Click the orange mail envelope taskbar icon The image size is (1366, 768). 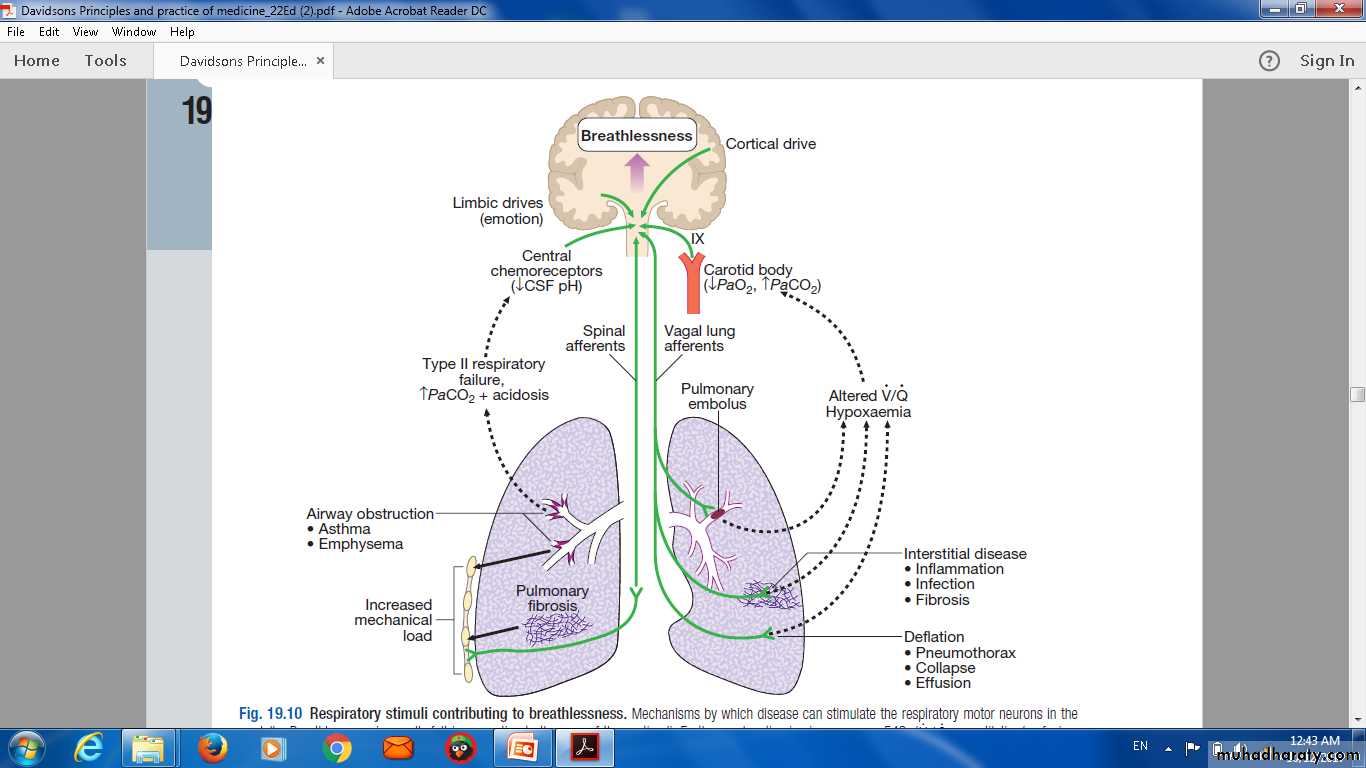coord(398,747)
